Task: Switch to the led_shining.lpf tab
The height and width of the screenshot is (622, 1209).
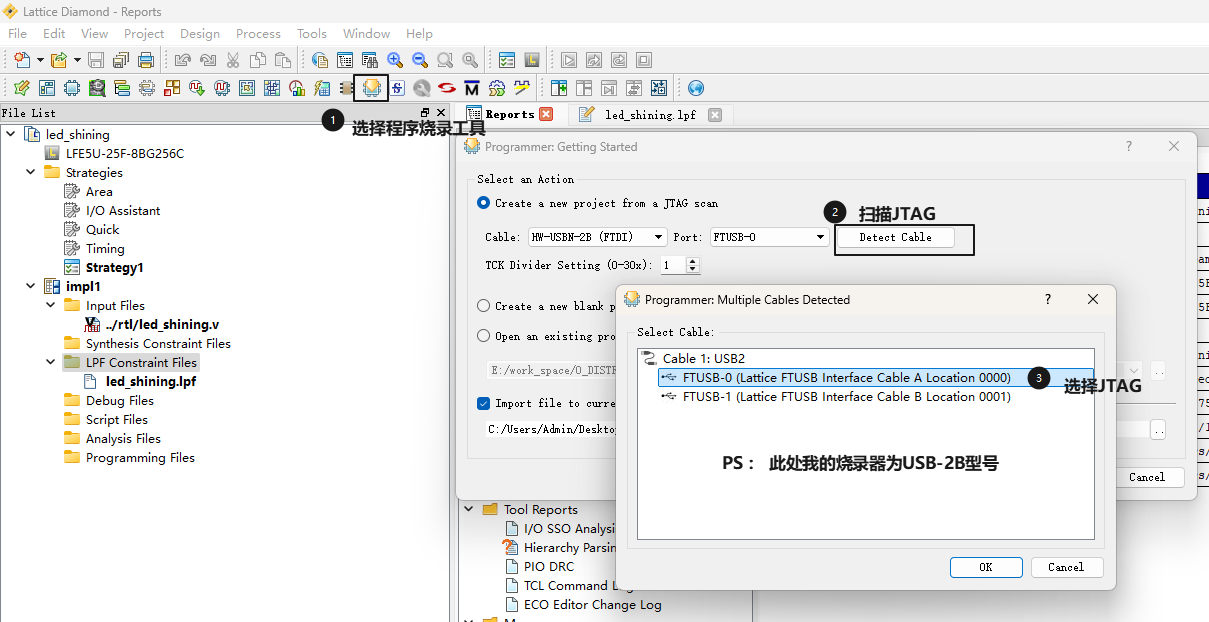Action: [x=650, y=114]
